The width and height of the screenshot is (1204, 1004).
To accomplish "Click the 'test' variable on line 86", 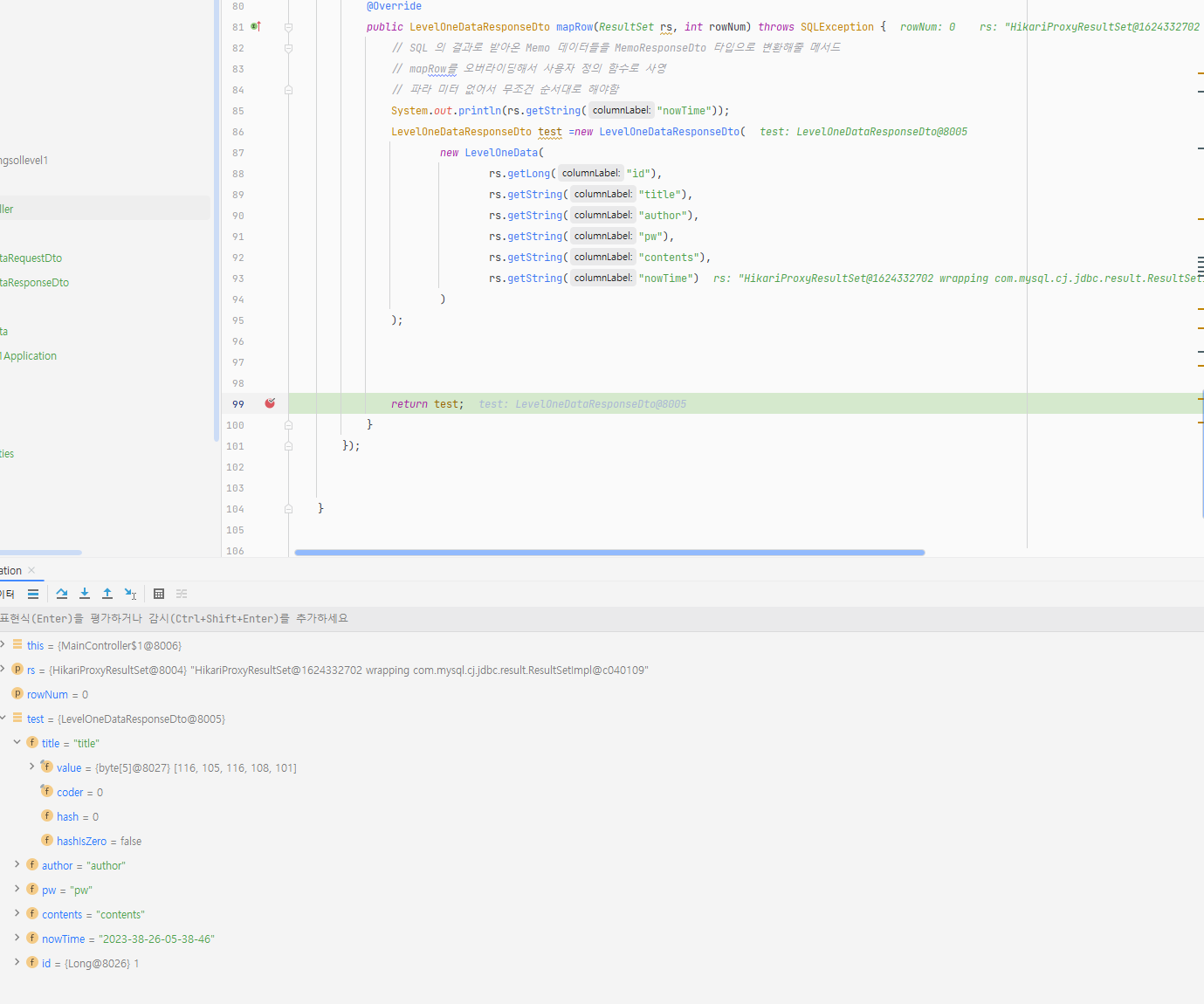I will coord(550,132).
